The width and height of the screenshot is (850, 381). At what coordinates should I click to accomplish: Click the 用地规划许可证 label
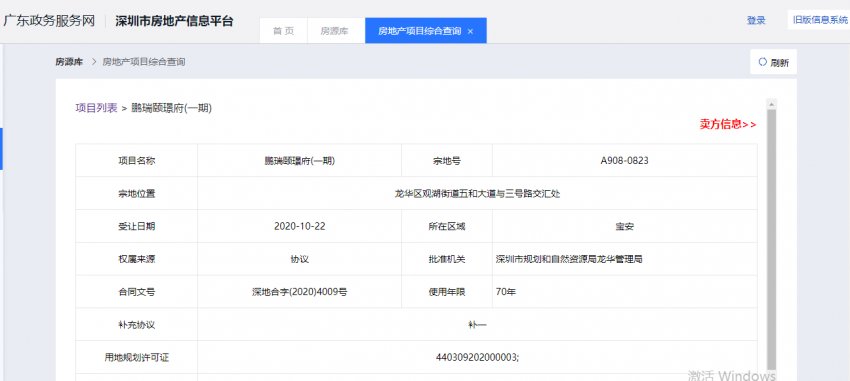137,357
